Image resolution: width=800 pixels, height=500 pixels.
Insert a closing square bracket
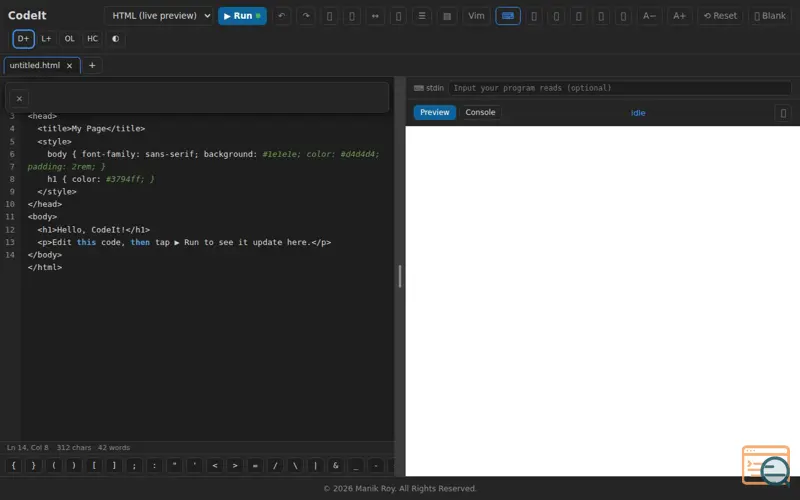pyautogui.click(x=114, y=465)
